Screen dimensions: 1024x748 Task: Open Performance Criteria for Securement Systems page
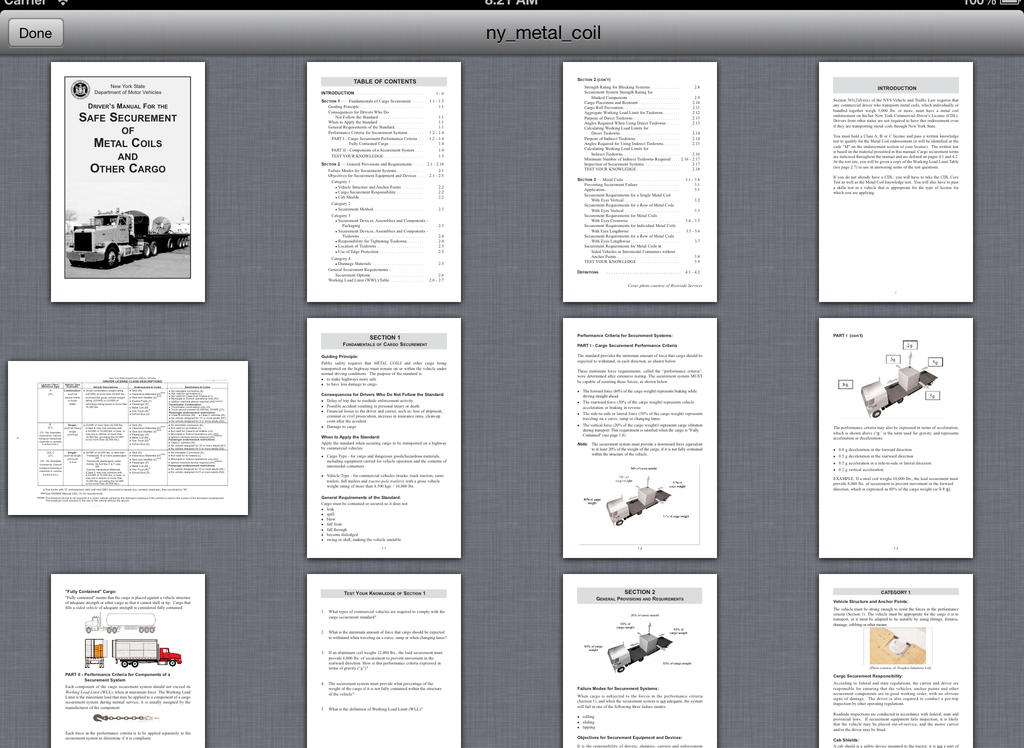640,438
